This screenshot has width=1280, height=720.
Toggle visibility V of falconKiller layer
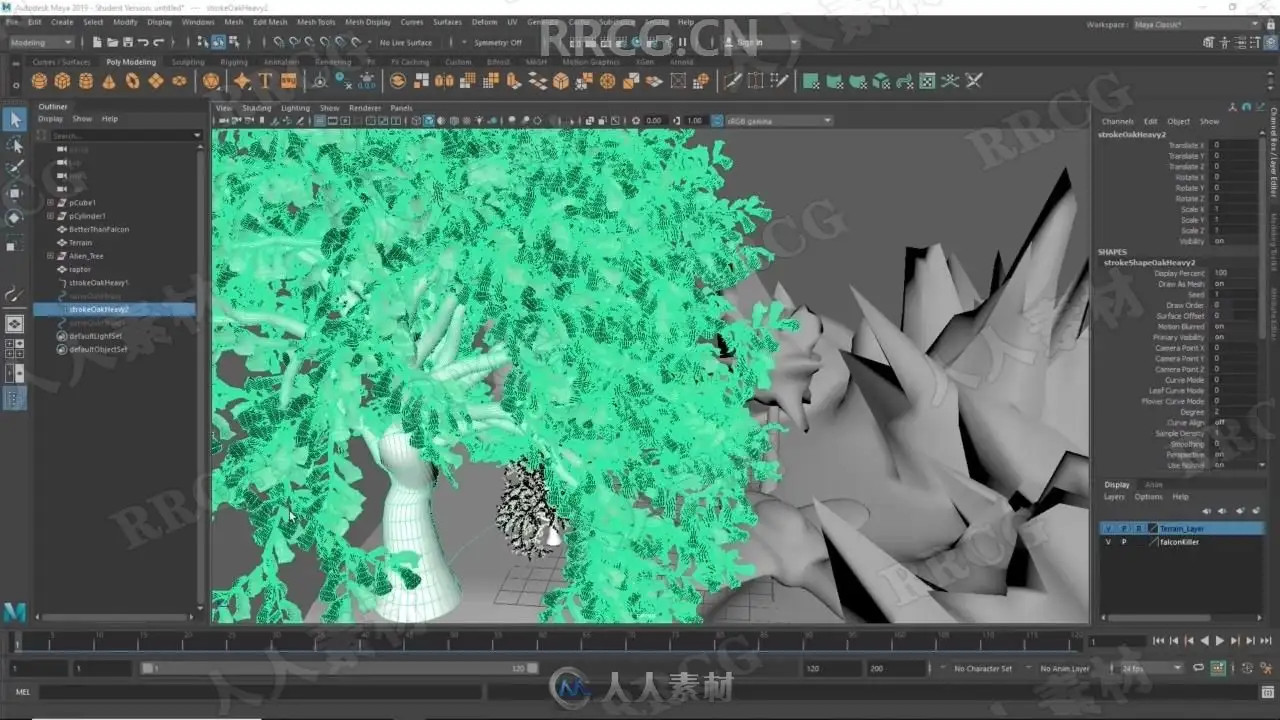(x=1107, y=542)
